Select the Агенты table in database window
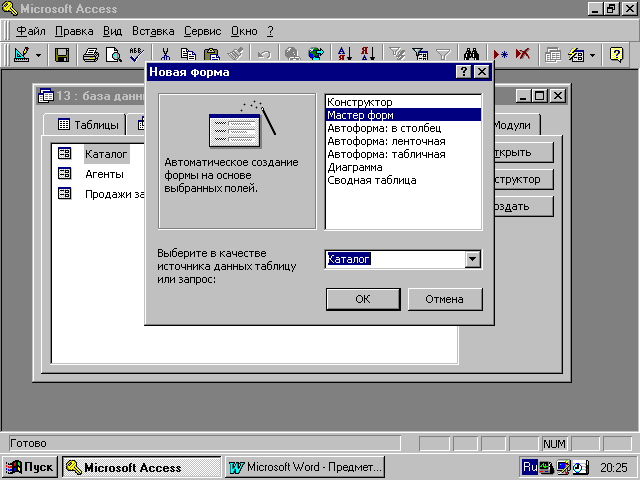 point(104,174)
